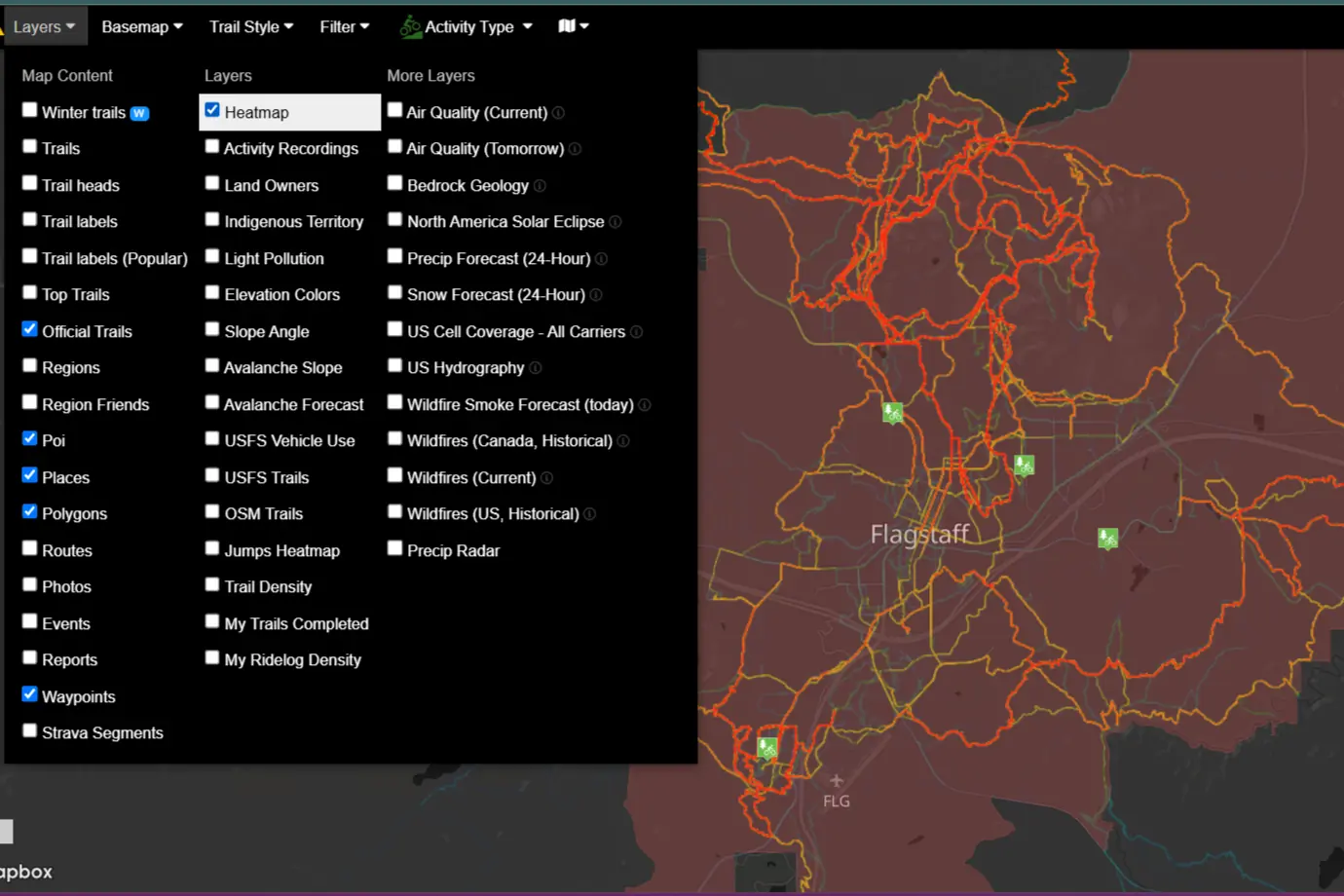Disable the Official Trails checkbox
This screenshot has height=896, width=1344.
[29, 328]
